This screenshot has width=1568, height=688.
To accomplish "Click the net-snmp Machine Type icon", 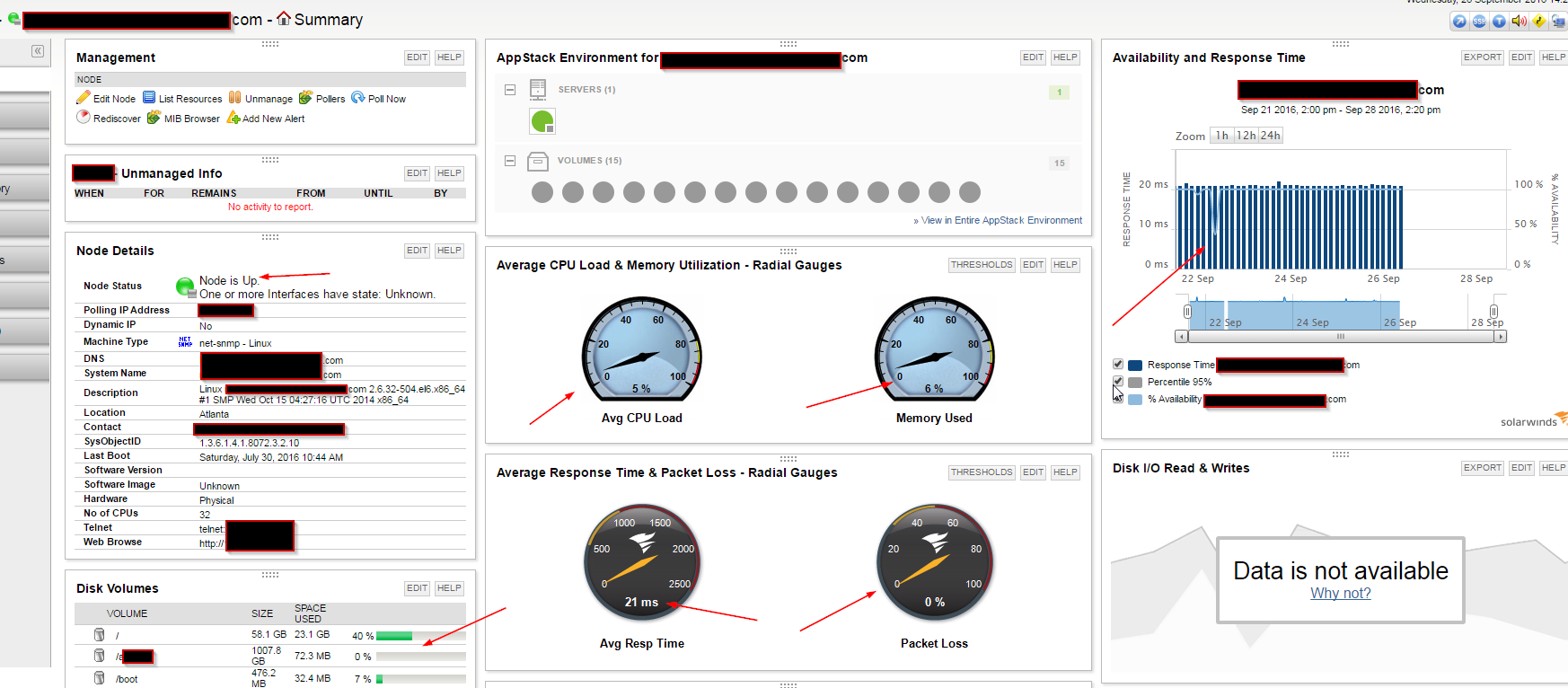I will click(185, 341).
